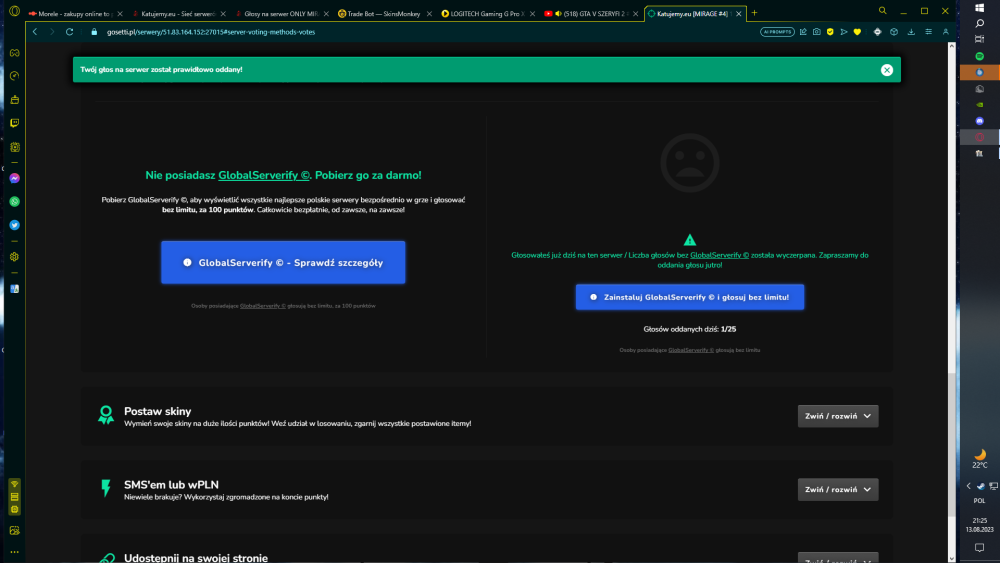This screenshot has width=1000, height=563.
Task: Click the SMS'em lub wPLN heading
Action: [x=171, y=485]
